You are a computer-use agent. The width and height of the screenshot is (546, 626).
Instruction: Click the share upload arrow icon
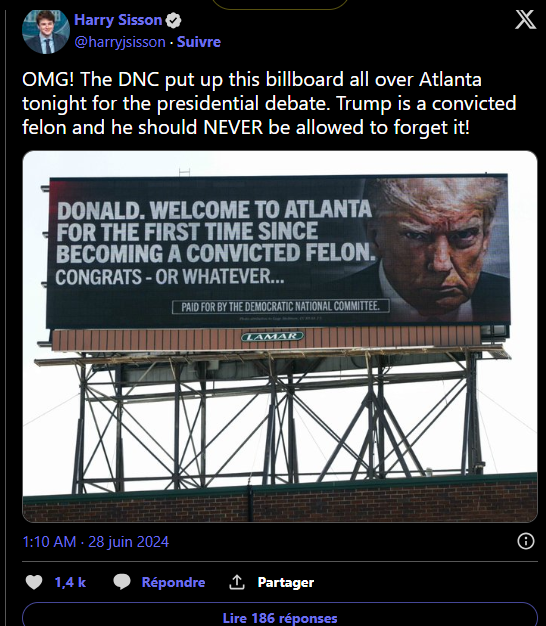click(x=237, y=582)
